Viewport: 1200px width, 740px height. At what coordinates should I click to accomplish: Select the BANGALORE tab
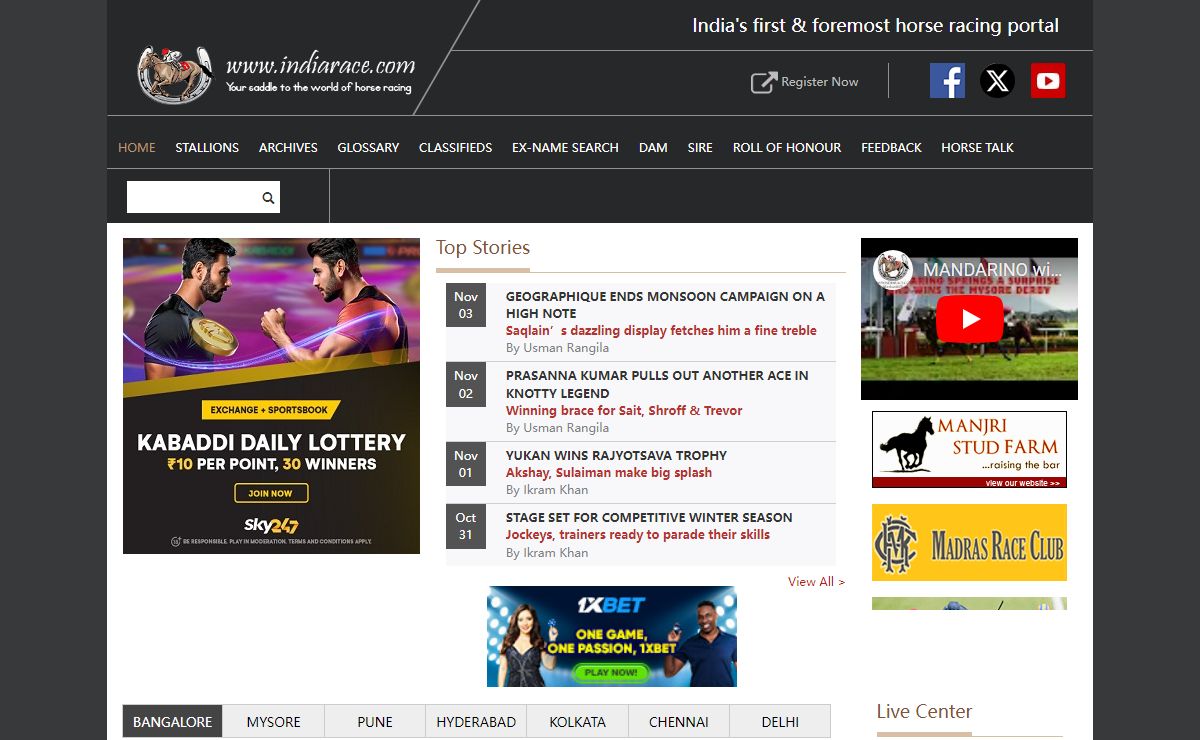point(173,721)
